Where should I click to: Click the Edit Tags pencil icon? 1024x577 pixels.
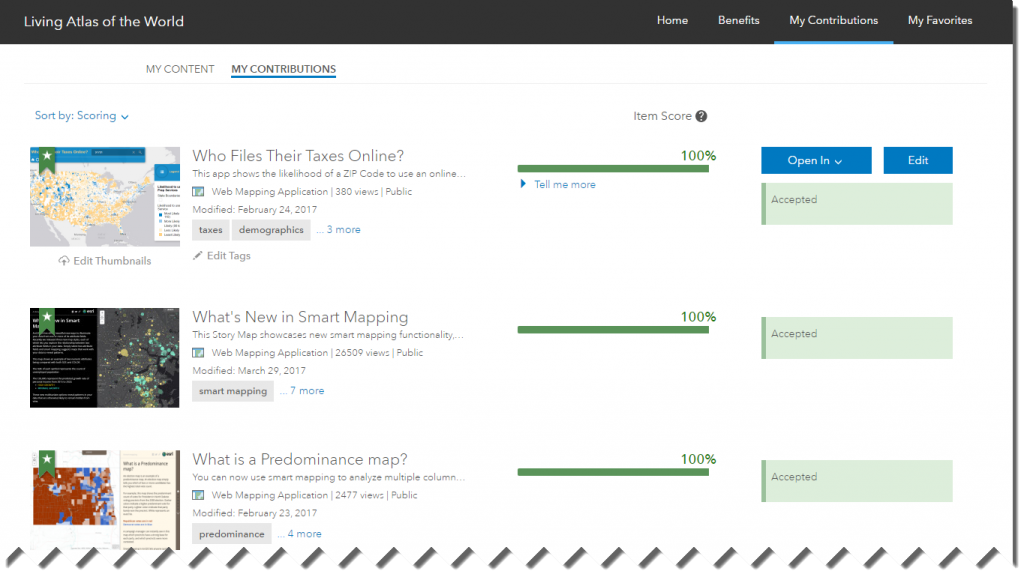(x=197, y=255)
